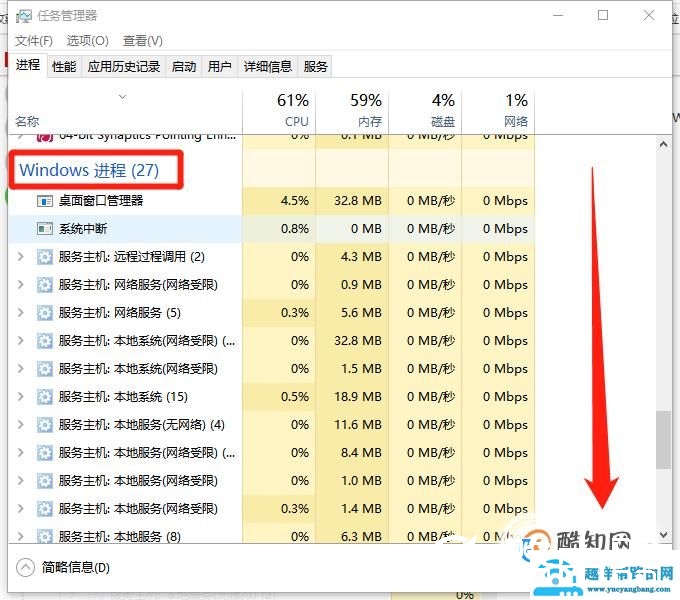Click the 0.9 MB memory value
The image size is (680, 600).
coord(361,285)
